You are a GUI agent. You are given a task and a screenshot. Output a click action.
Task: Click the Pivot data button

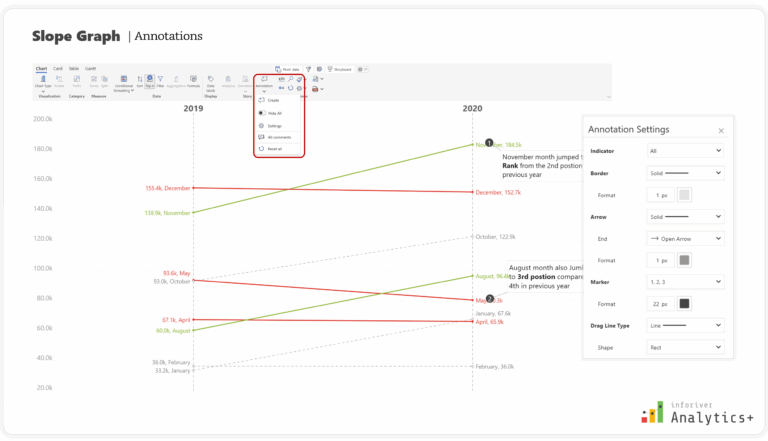288,69
